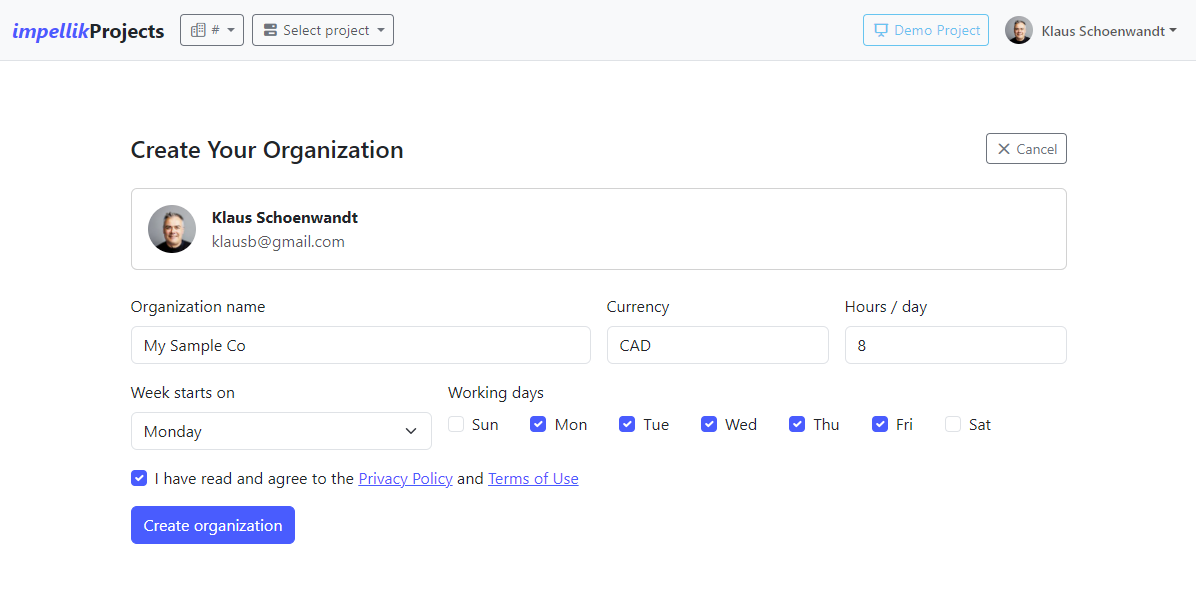Click the email klausb@gmail.com
This screenshot has width=1196, height=591.
(278, 242)
